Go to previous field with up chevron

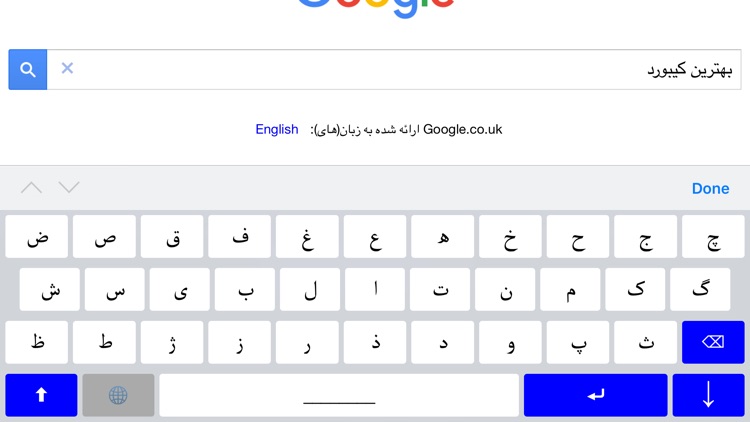[x=32, y=188]
